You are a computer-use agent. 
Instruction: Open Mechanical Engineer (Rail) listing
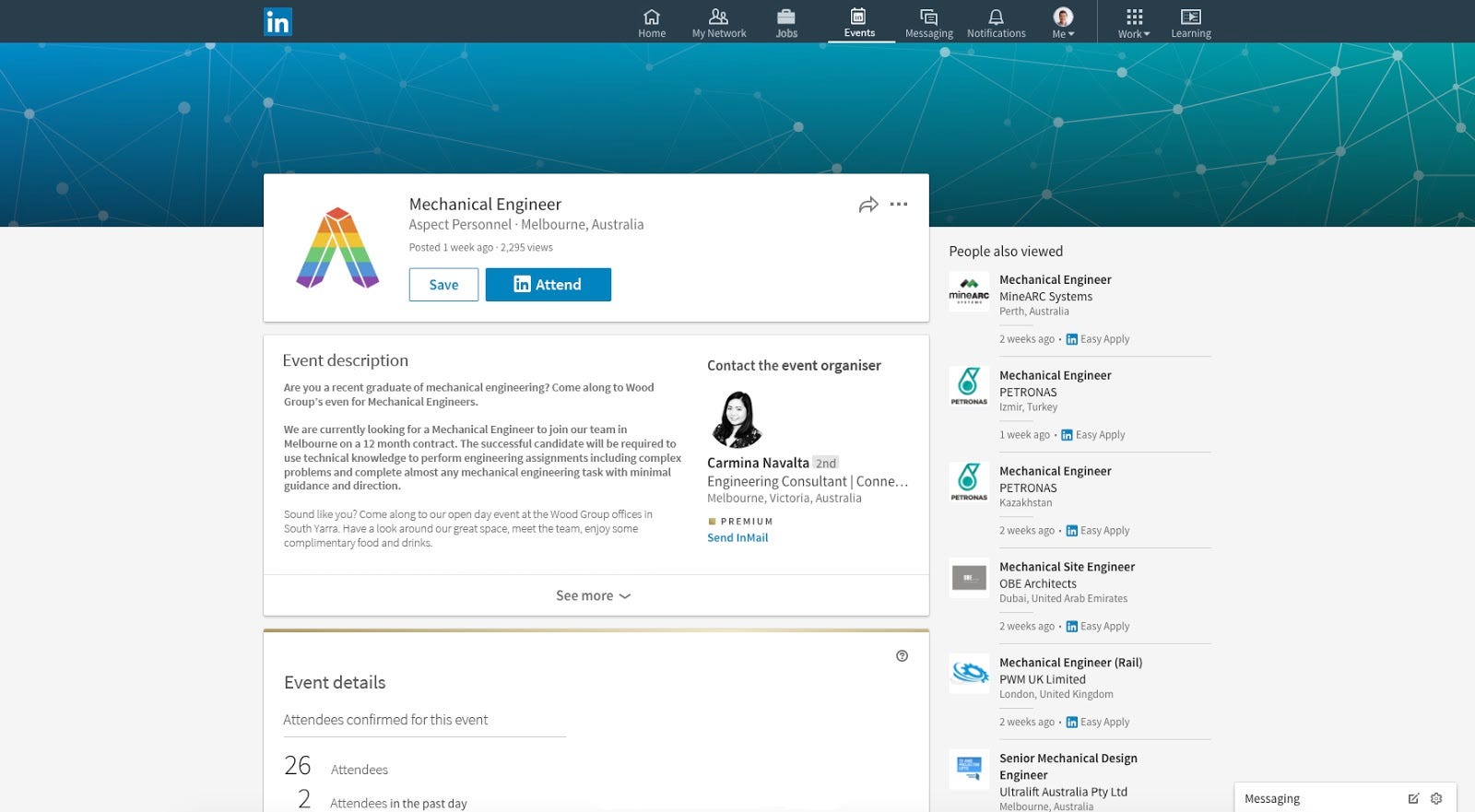click(x=1071, y=663)
